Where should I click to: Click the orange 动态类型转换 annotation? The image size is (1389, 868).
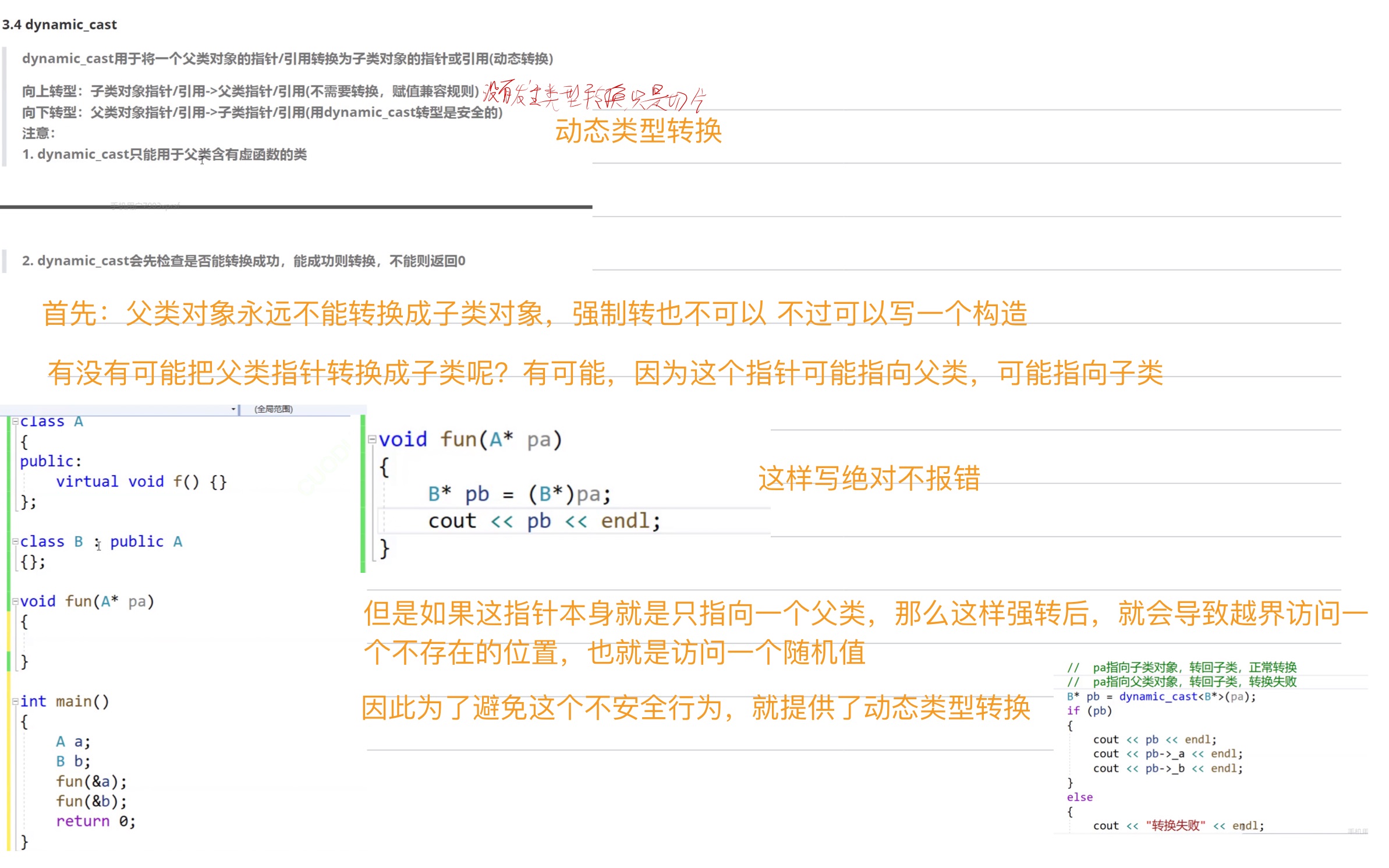click(638, 130)
